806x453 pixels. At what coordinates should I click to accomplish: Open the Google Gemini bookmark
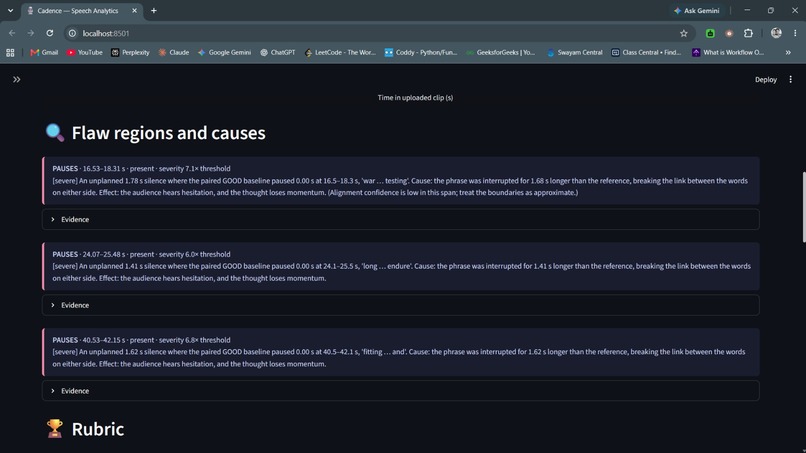[x=224, y=52]
